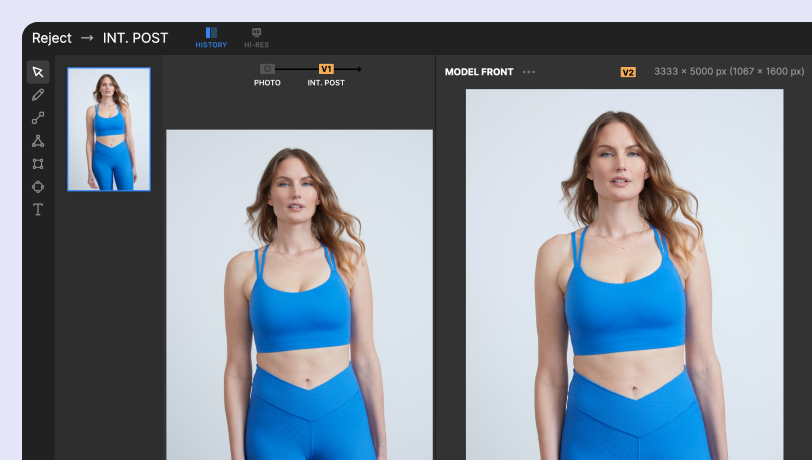Screen dimensions: 812x460
Task: Select the triangle polygon tool
Action: (38, 141)
